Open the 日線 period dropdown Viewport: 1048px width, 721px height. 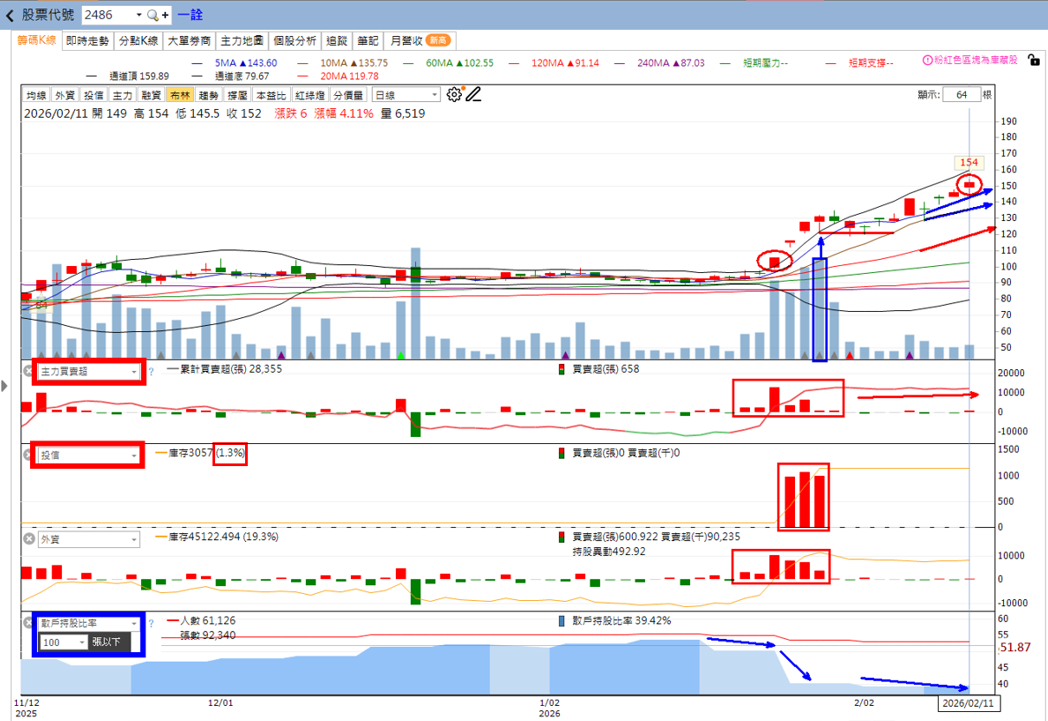(x=406, y=95)
